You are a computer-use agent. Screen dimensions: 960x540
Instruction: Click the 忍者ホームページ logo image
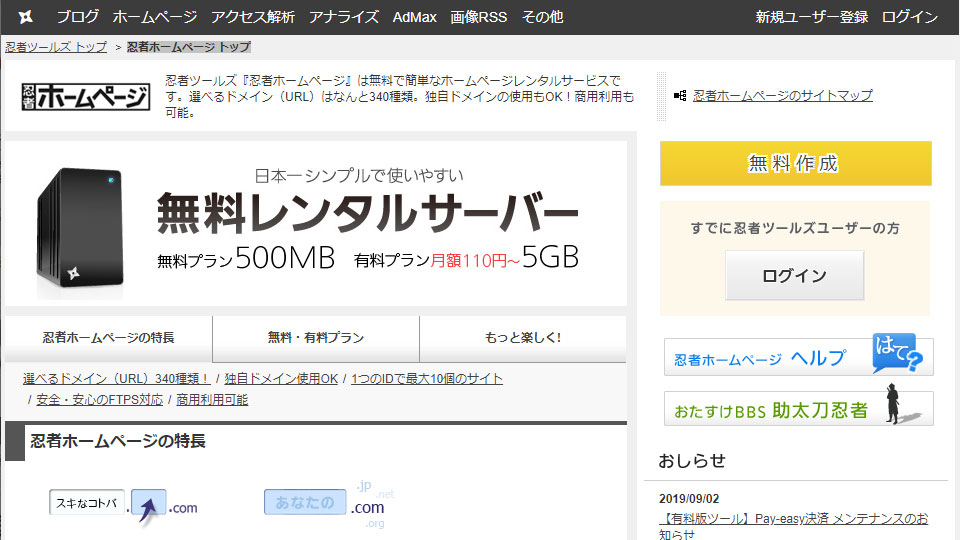[x=86, y=97]
